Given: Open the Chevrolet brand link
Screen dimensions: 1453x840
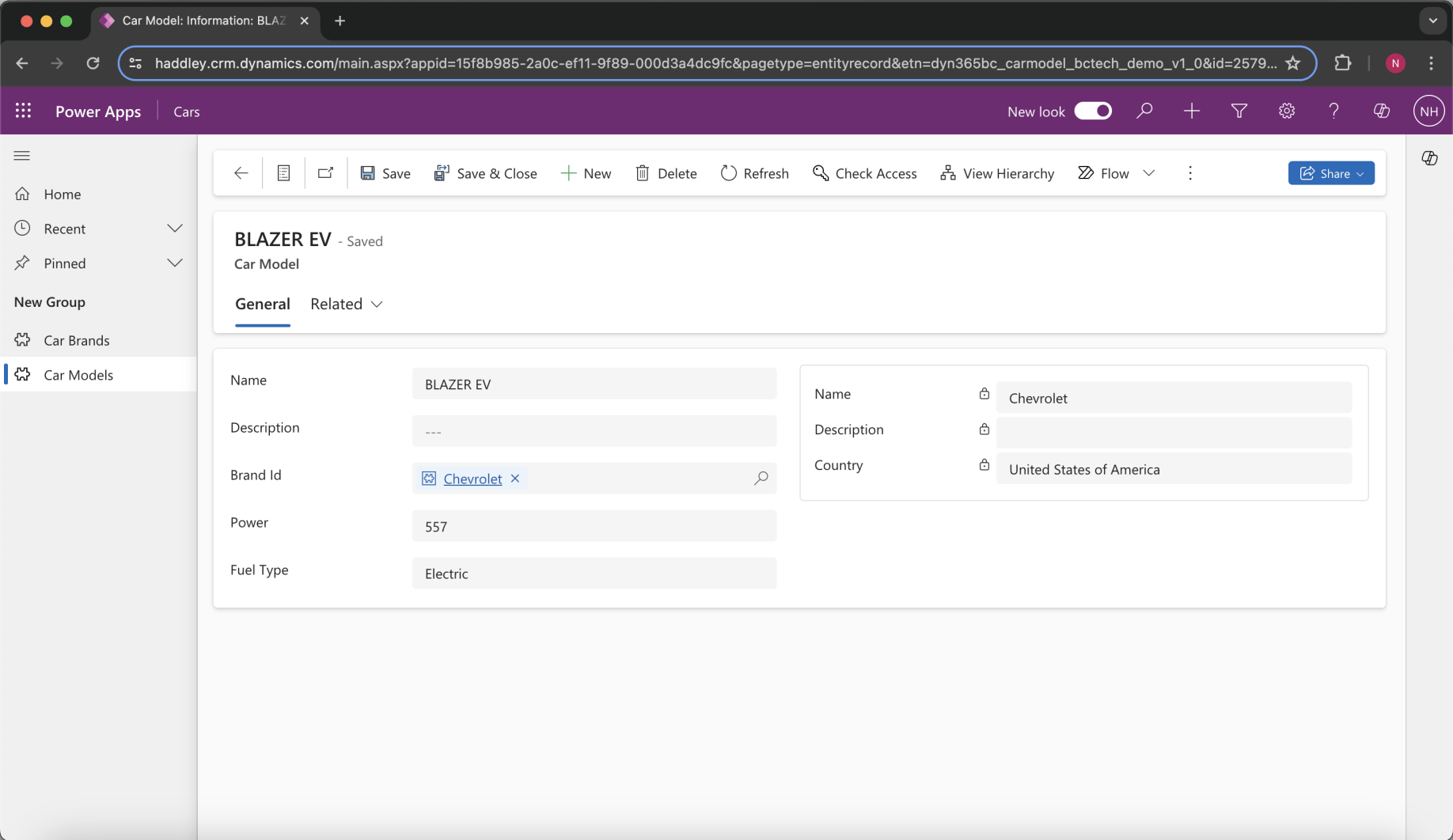Looking at the screenshot, I should 472,479.
